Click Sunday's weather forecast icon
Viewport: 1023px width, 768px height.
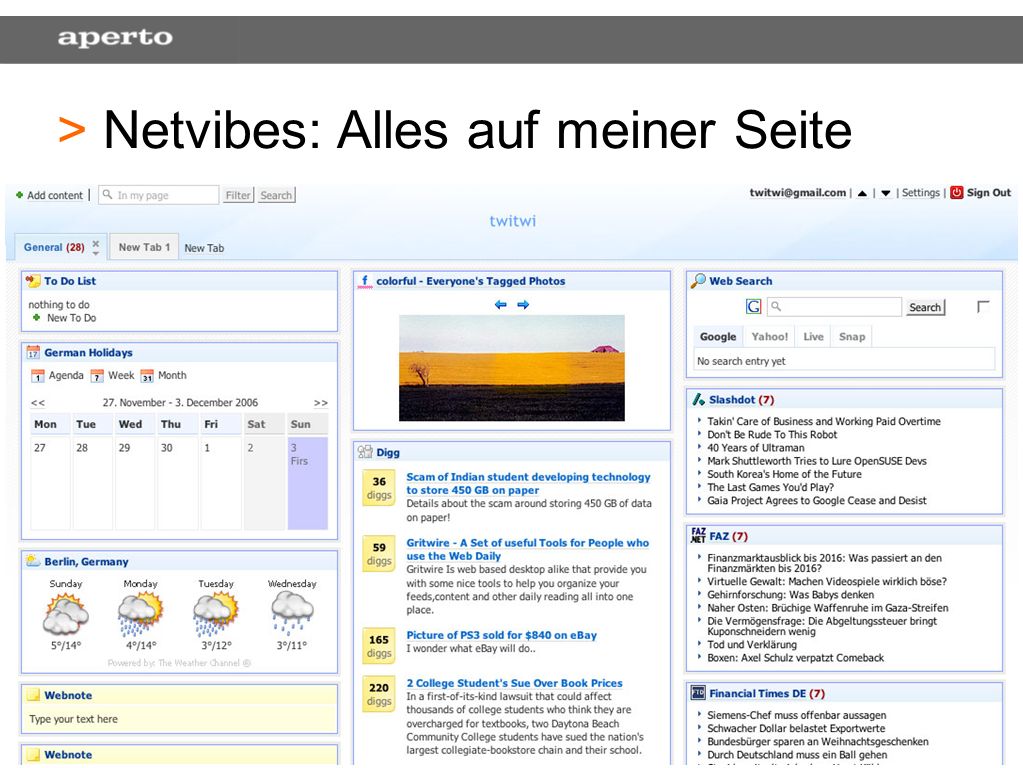pyautogui.click(x=65, y=614)
